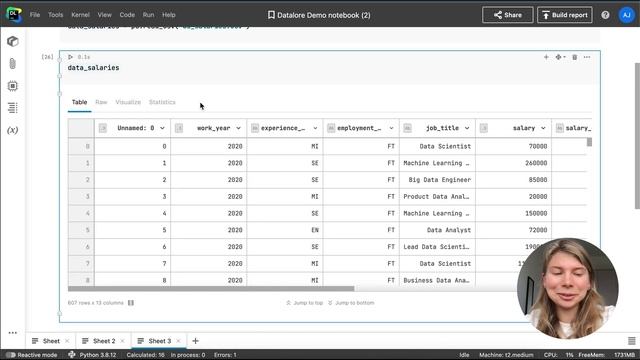Click the columns layout icon beside row count
Image resolution: width=640 pixels, height=360 pixels.
click(x=131, y=303)
